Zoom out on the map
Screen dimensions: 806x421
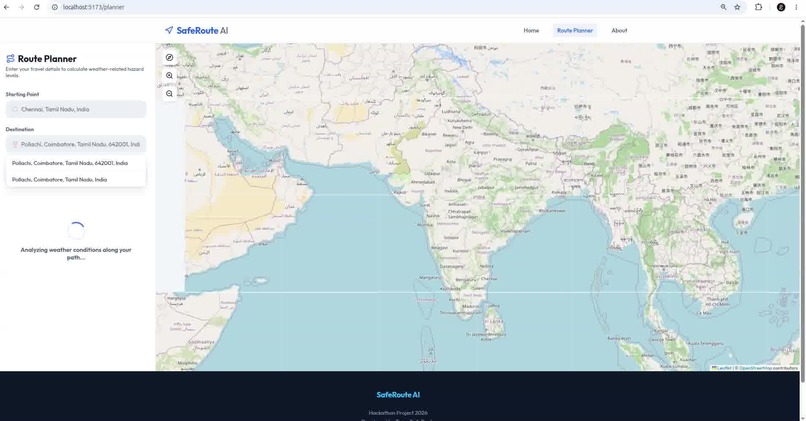170,94
